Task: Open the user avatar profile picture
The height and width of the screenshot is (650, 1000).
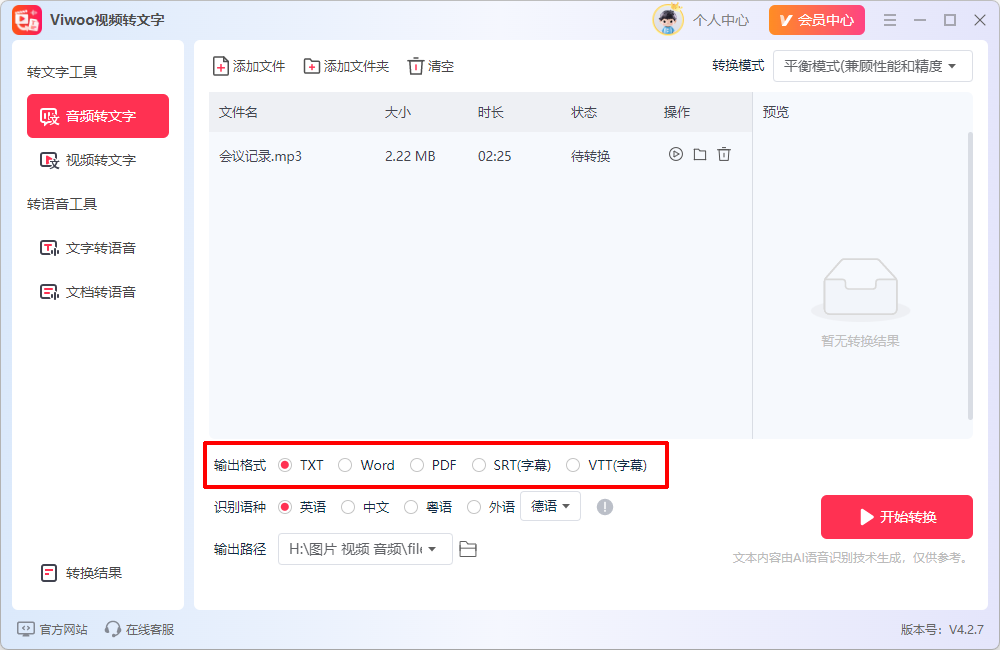Action: tap(668, 20)
